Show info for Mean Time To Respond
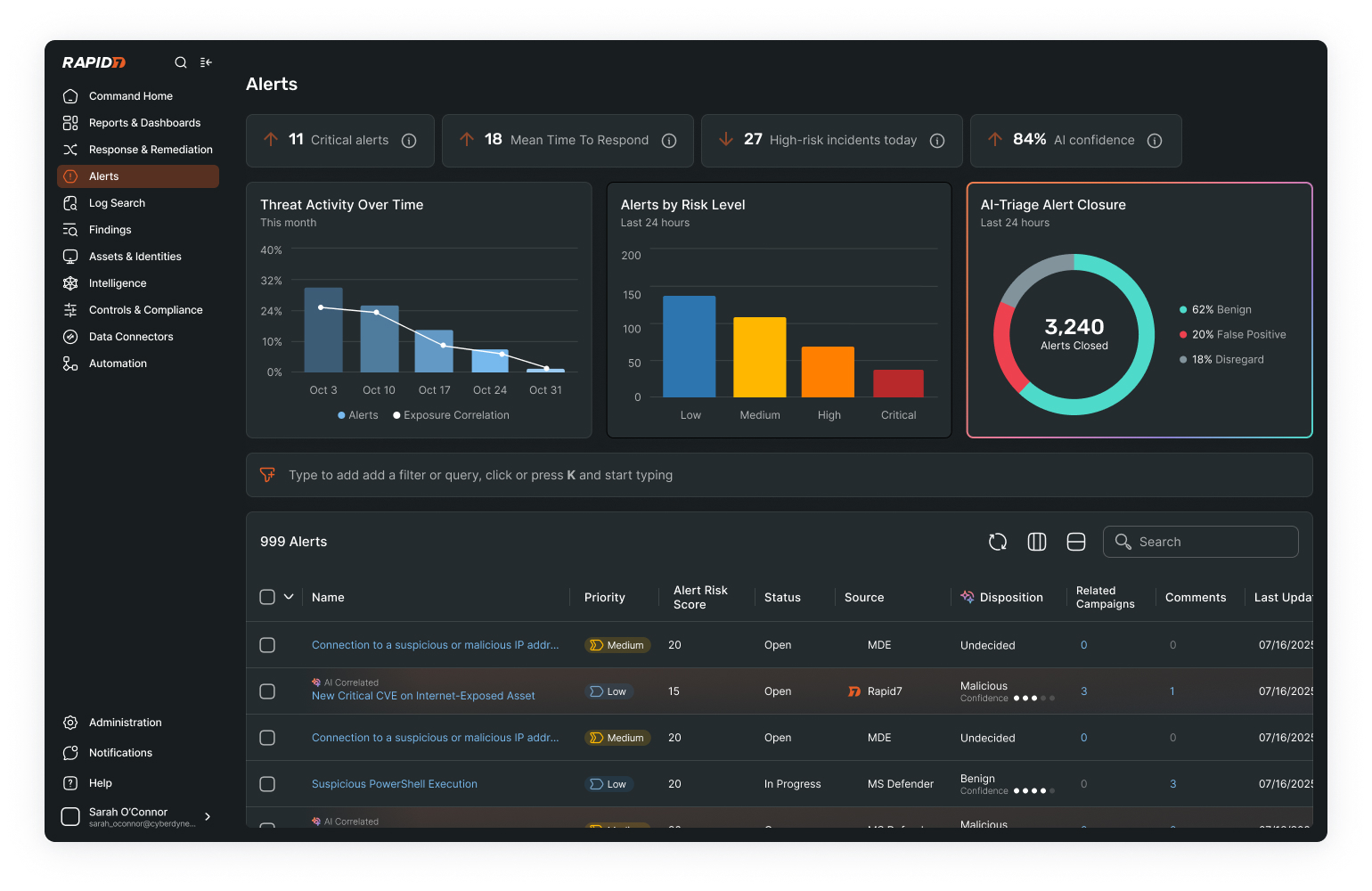 pos(669,141)
